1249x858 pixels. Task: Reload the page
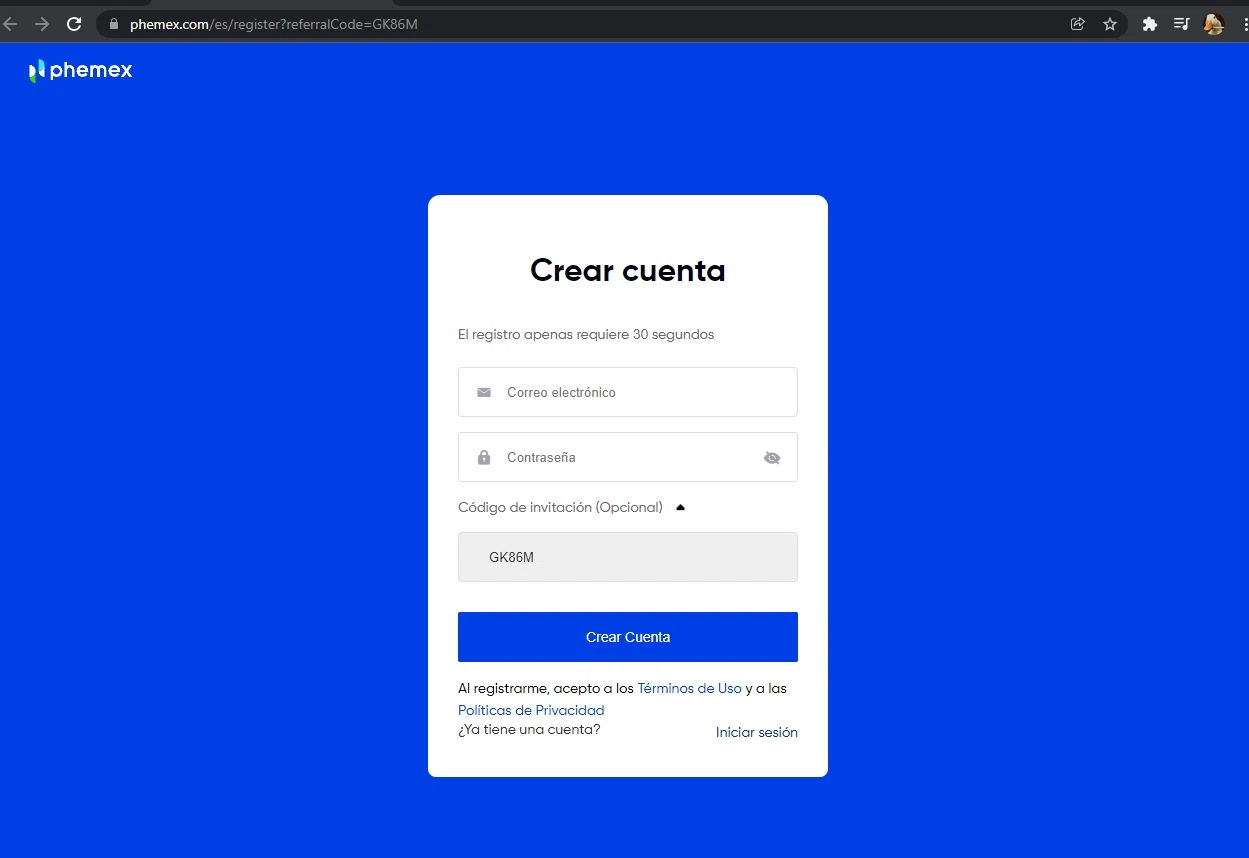[x=74, y=24]
